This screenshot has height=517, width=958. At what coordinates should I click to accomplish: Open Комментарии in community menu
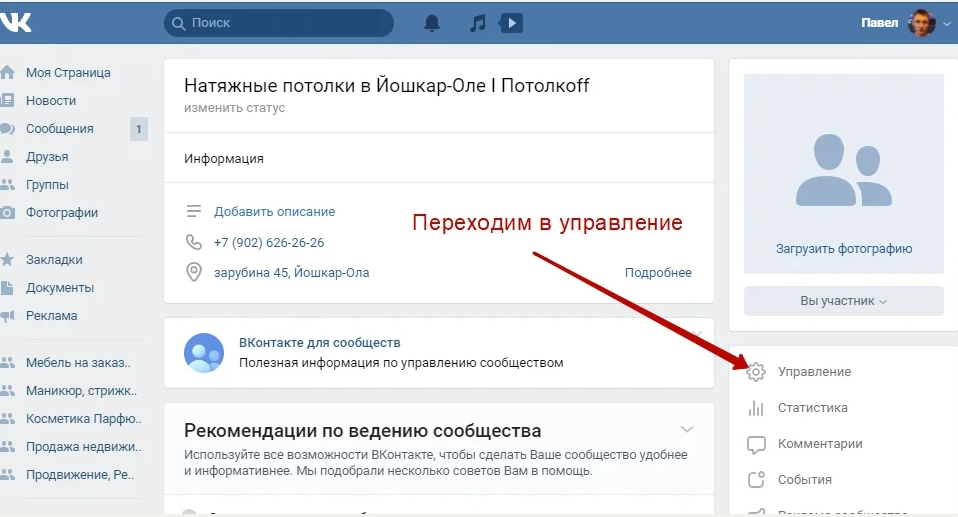[x=820, y=444]
